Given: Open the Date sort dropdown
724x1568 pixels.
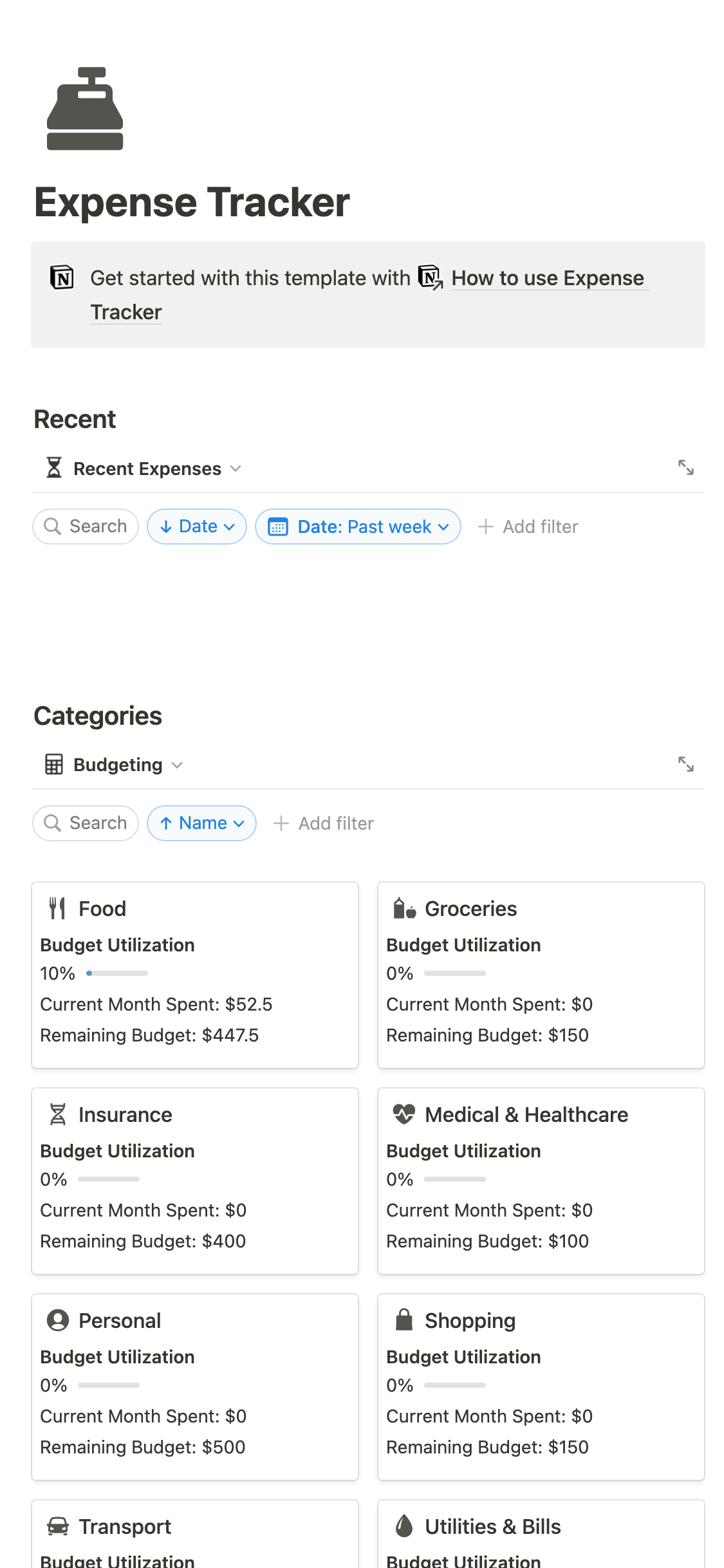Looking at the screenshot, I should click(197, 527).
